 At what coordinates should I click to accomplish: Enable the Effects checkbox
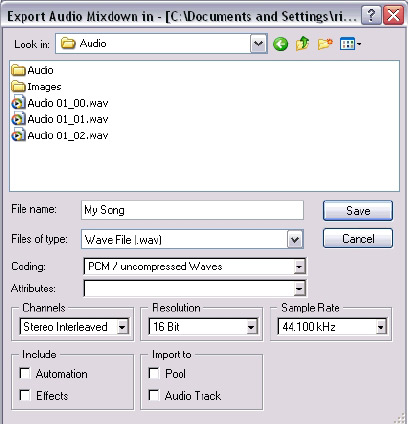click(x=25, y=395)
